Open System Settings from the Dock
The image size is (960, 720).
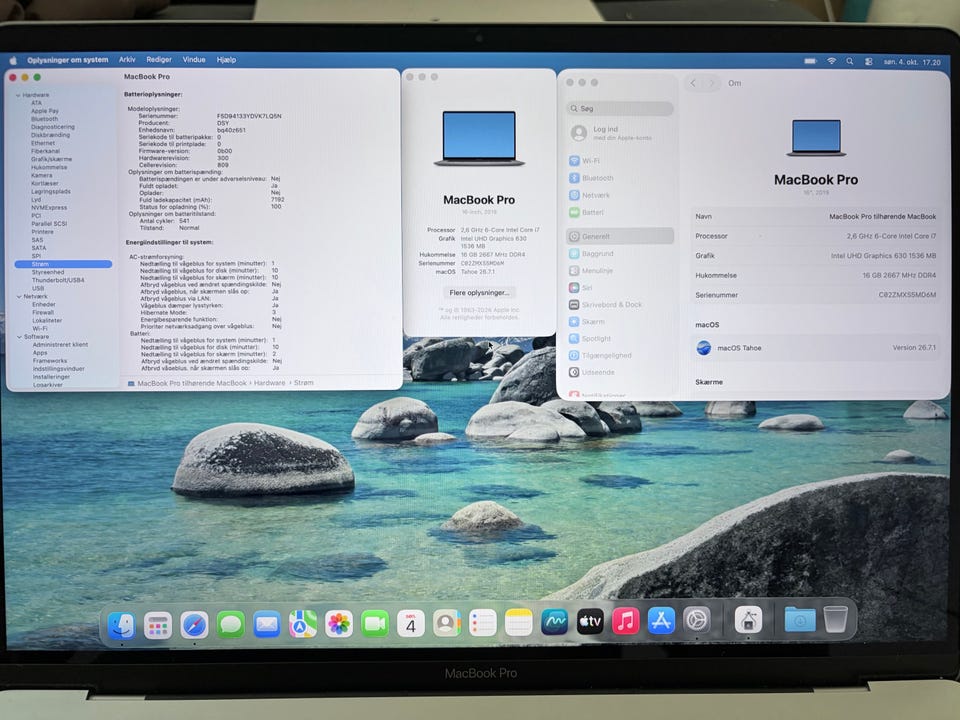coord(697,620)
